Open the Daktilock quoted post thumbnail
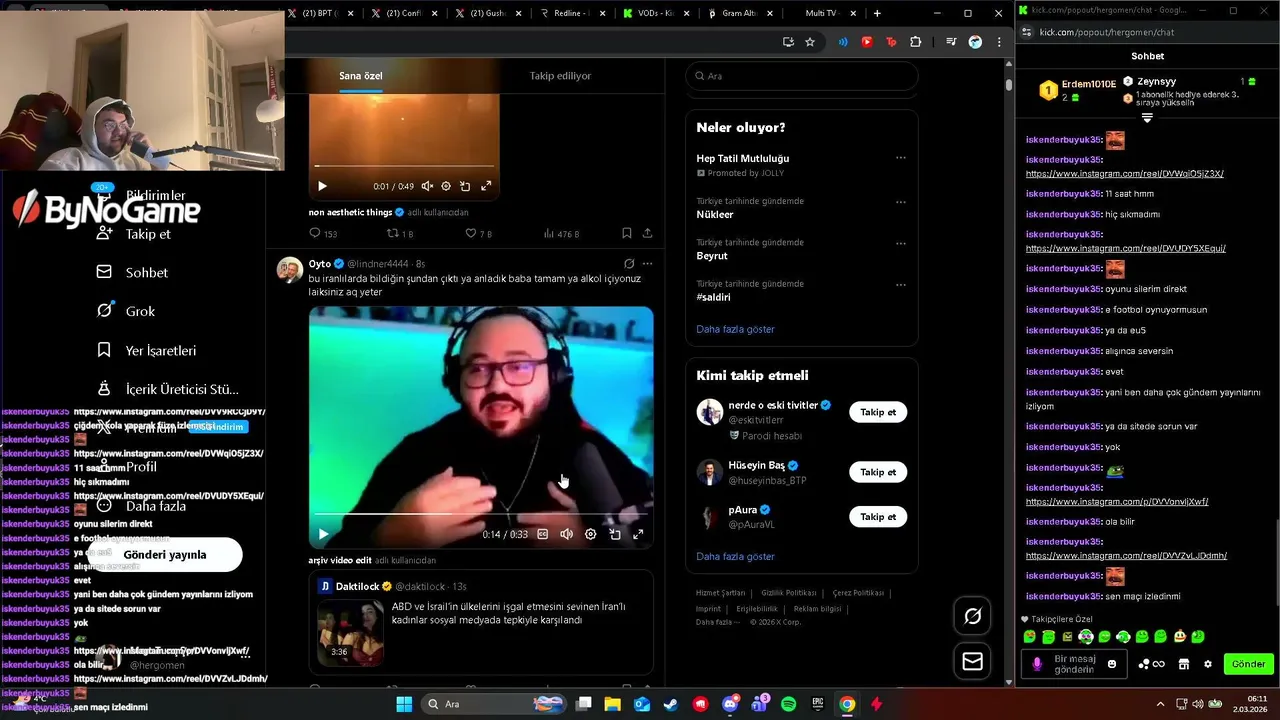This screenshot has width=1280, height=720. [350, 631]
